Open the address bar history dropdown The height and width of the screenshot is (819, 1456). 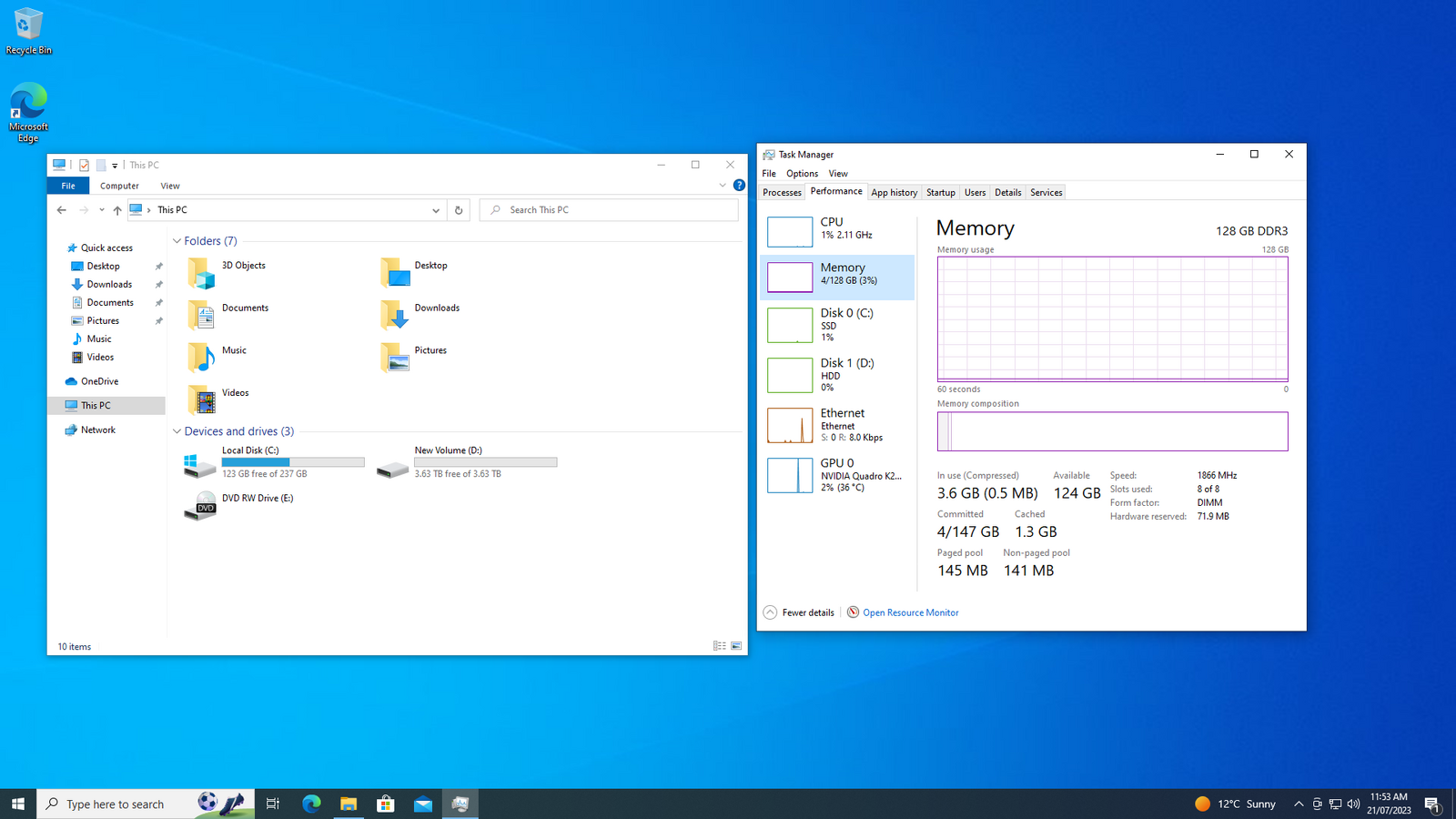(435, 210)
